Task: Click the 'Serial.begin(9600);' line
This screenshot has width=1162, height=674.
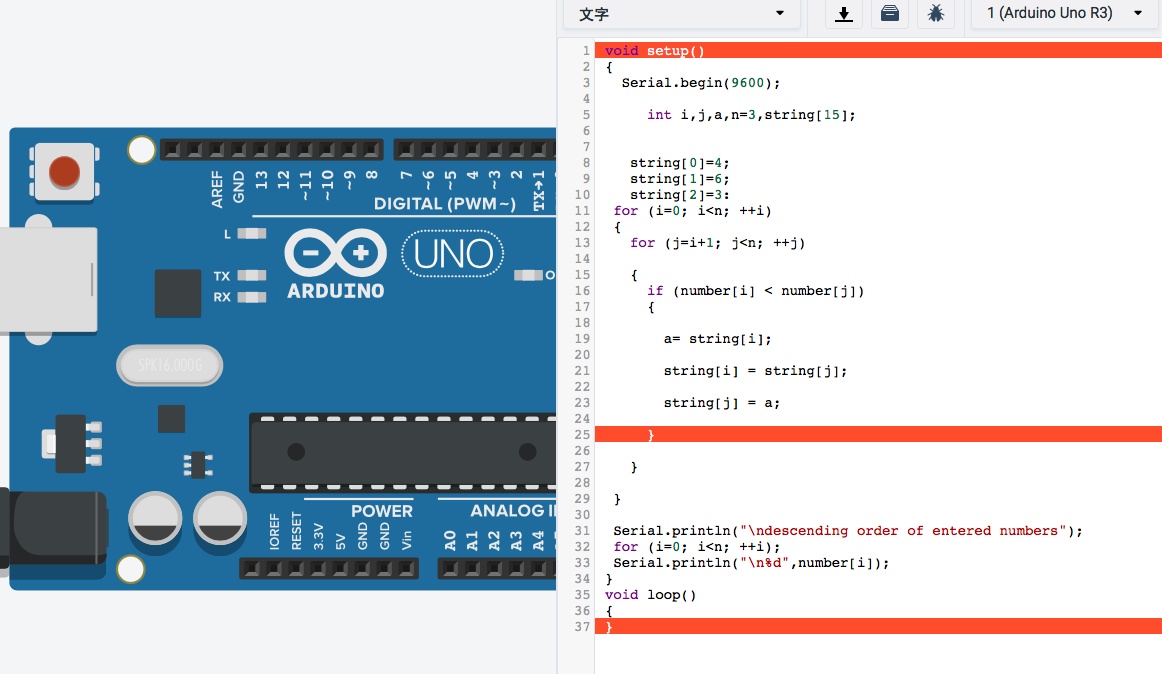Action: tap(700, 83)
